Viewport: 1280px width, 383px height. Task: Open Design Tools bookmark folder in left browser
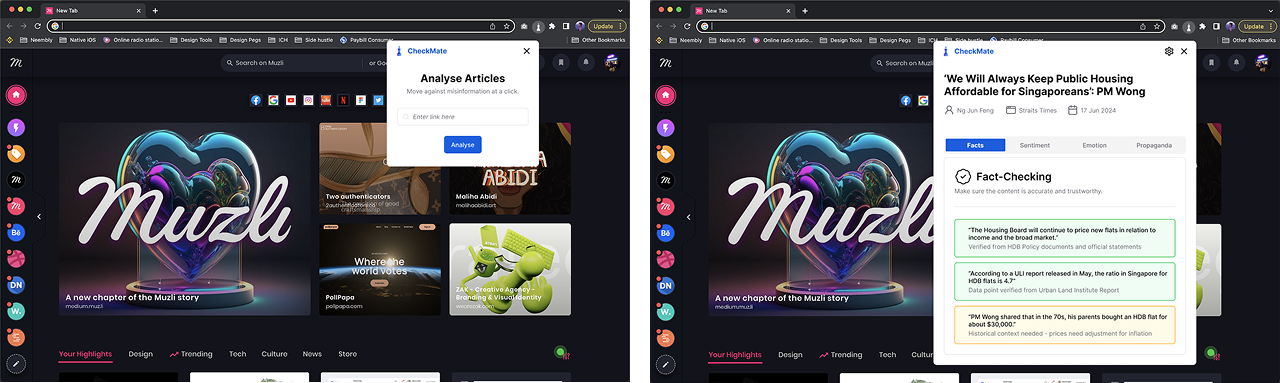coord(191,40)
